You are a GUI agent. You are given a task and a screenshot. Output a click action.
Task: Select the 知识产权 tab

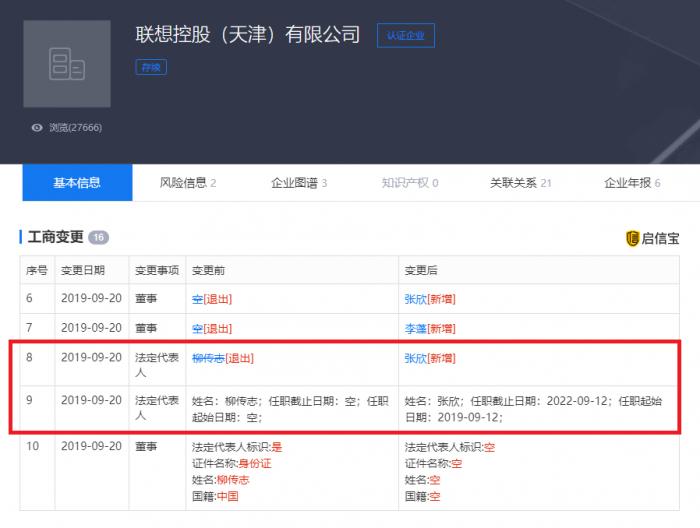(x=409, y=183)
